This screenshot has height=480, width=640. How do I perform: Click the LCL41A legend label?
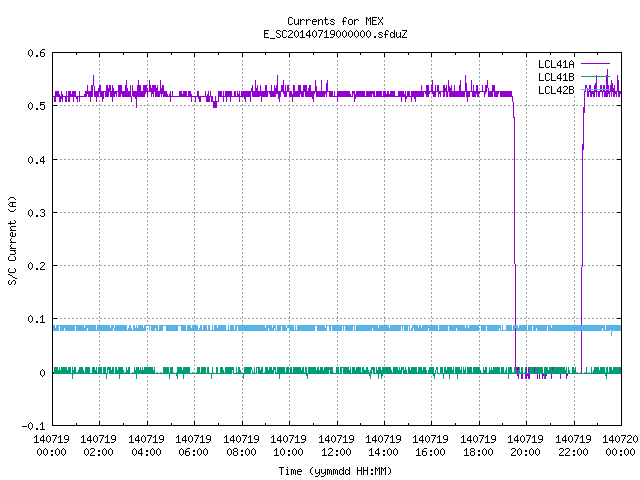click(x=556, y=64)
